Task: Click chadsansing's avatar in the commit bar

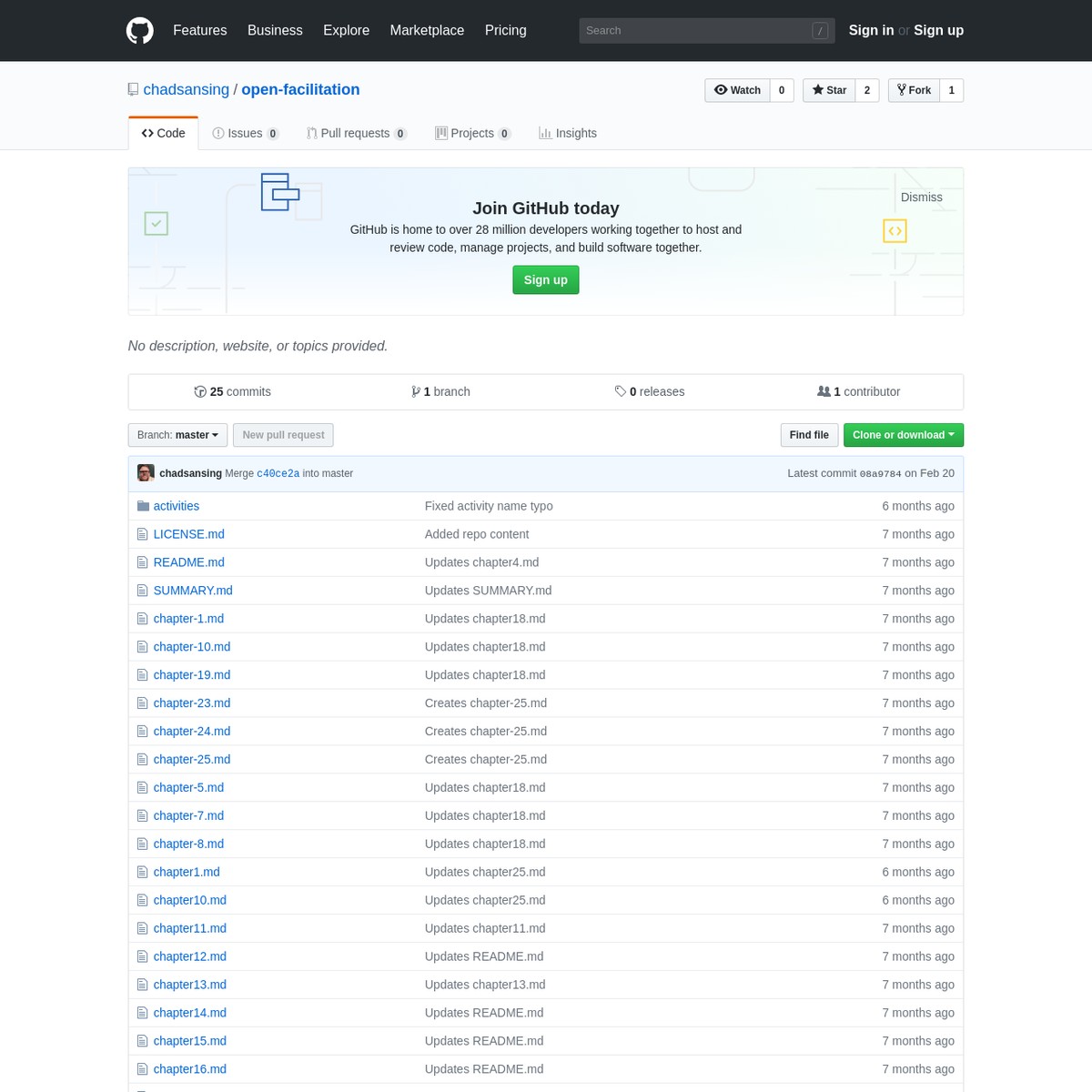Action: (146, 473)
